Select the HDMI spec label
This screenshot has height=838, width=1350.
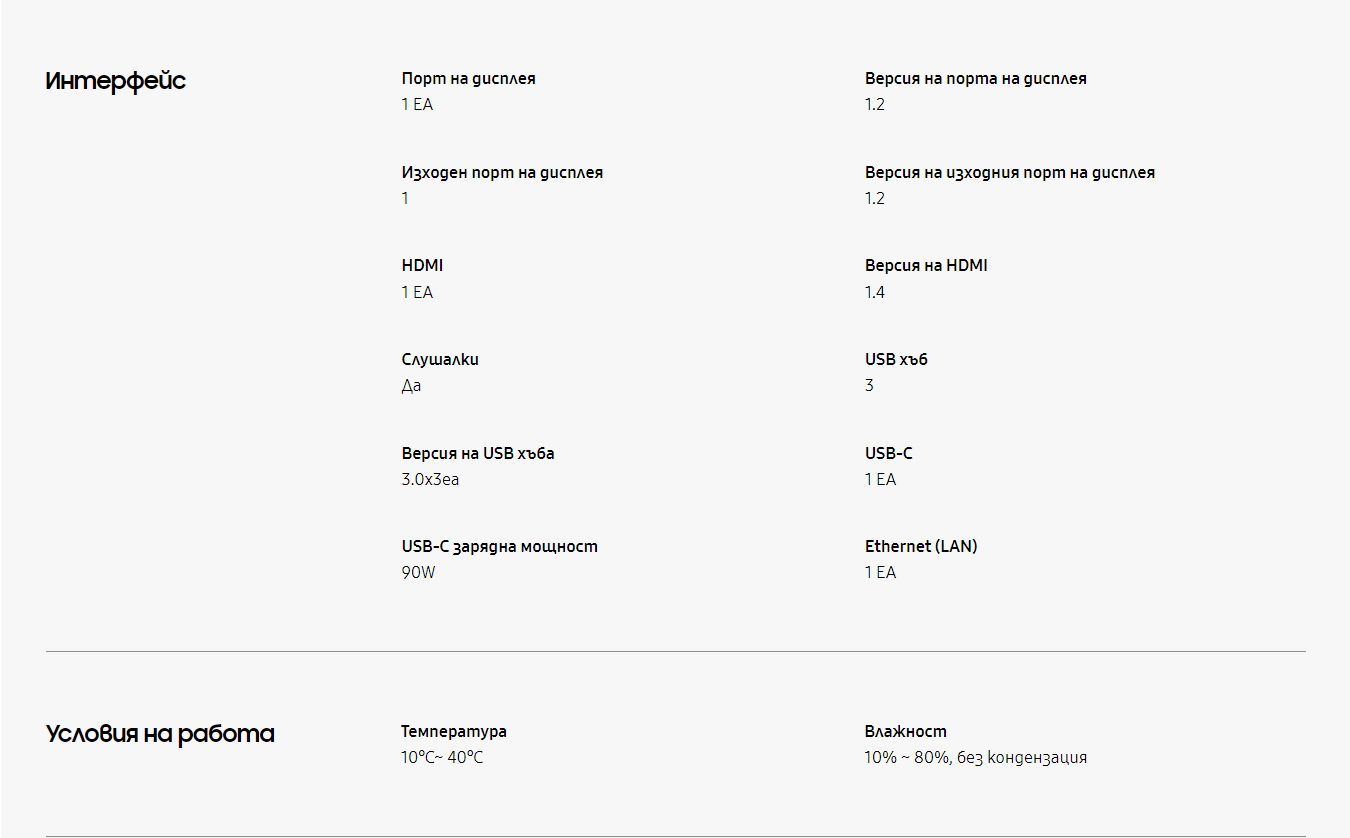pos(422,265)
